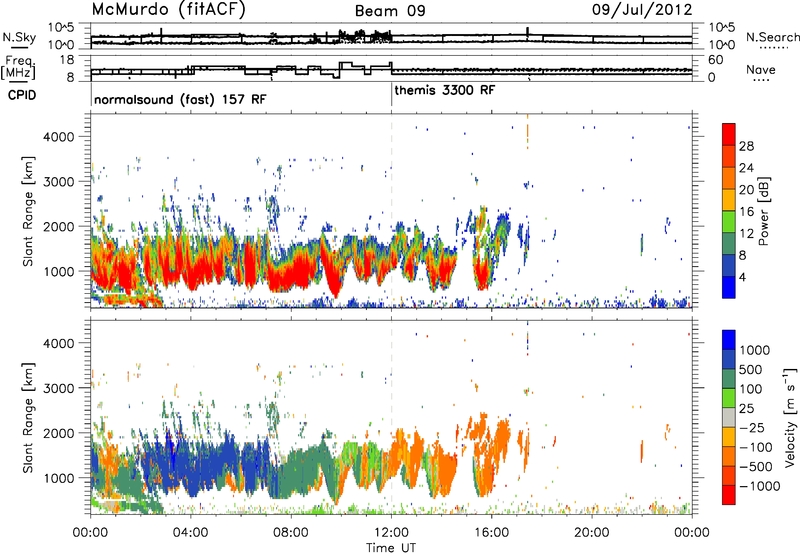Click the velocity colorbar value '-1000'
The height and width of the screenshot is (554, 800).
[760, 486]
